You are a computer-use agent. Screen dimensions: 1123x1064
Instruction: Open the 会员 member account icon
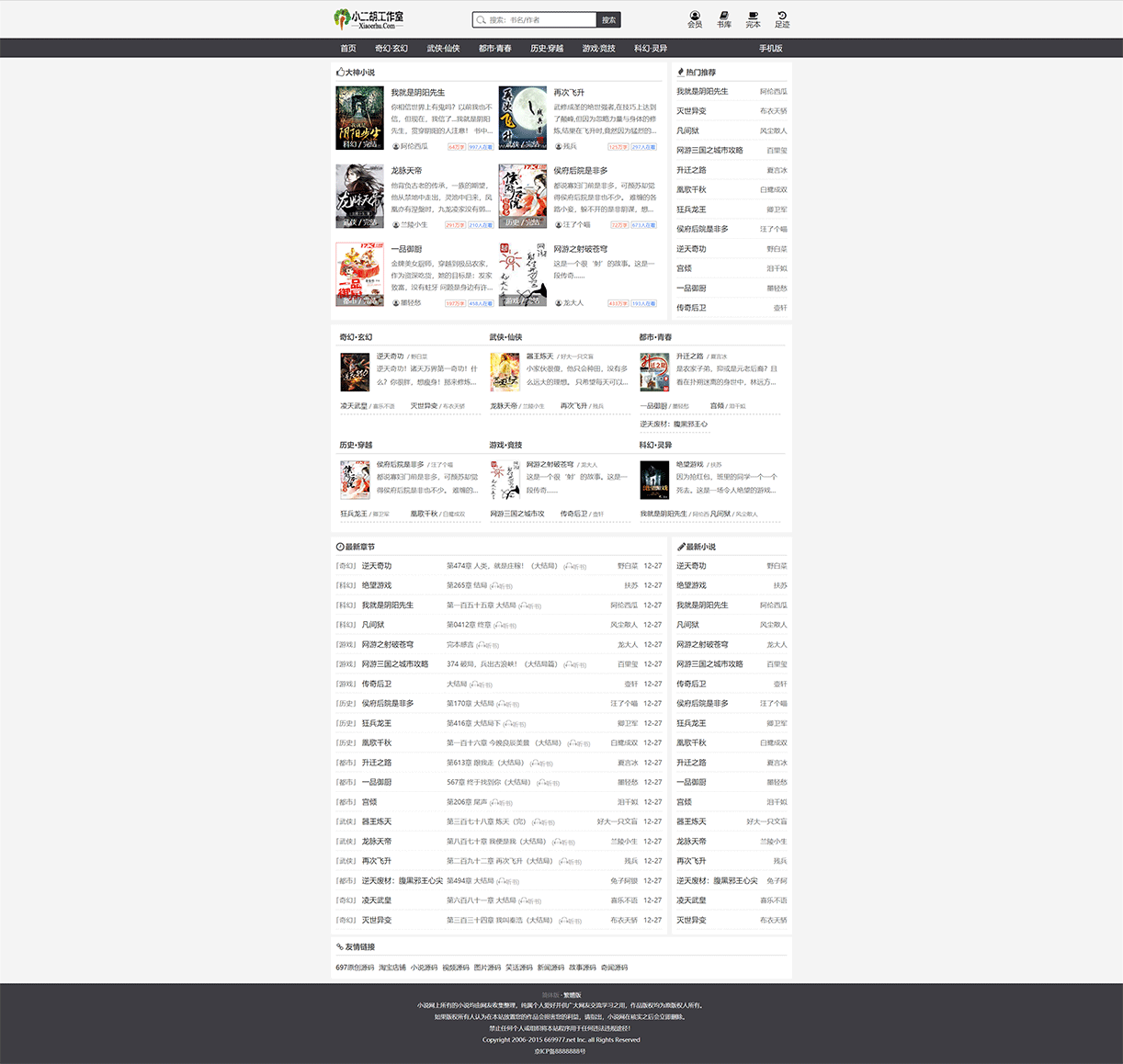695,18
